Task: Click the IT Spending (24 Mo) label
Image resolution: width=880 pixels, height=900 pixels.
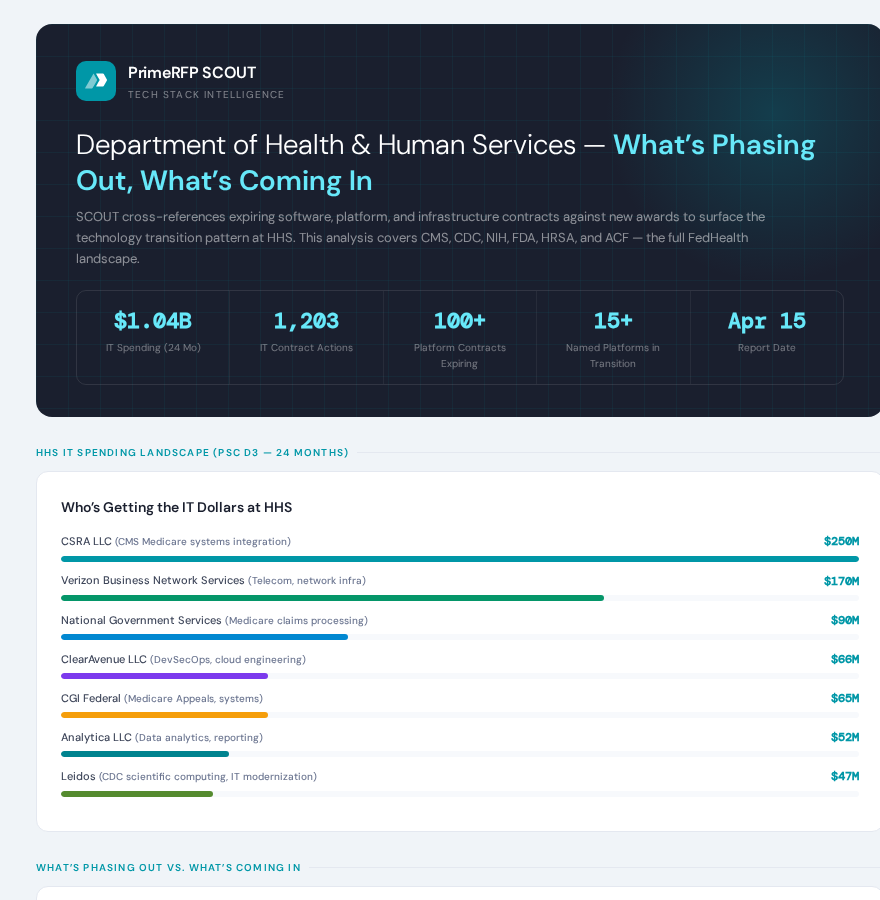Action: pos(153,347)
